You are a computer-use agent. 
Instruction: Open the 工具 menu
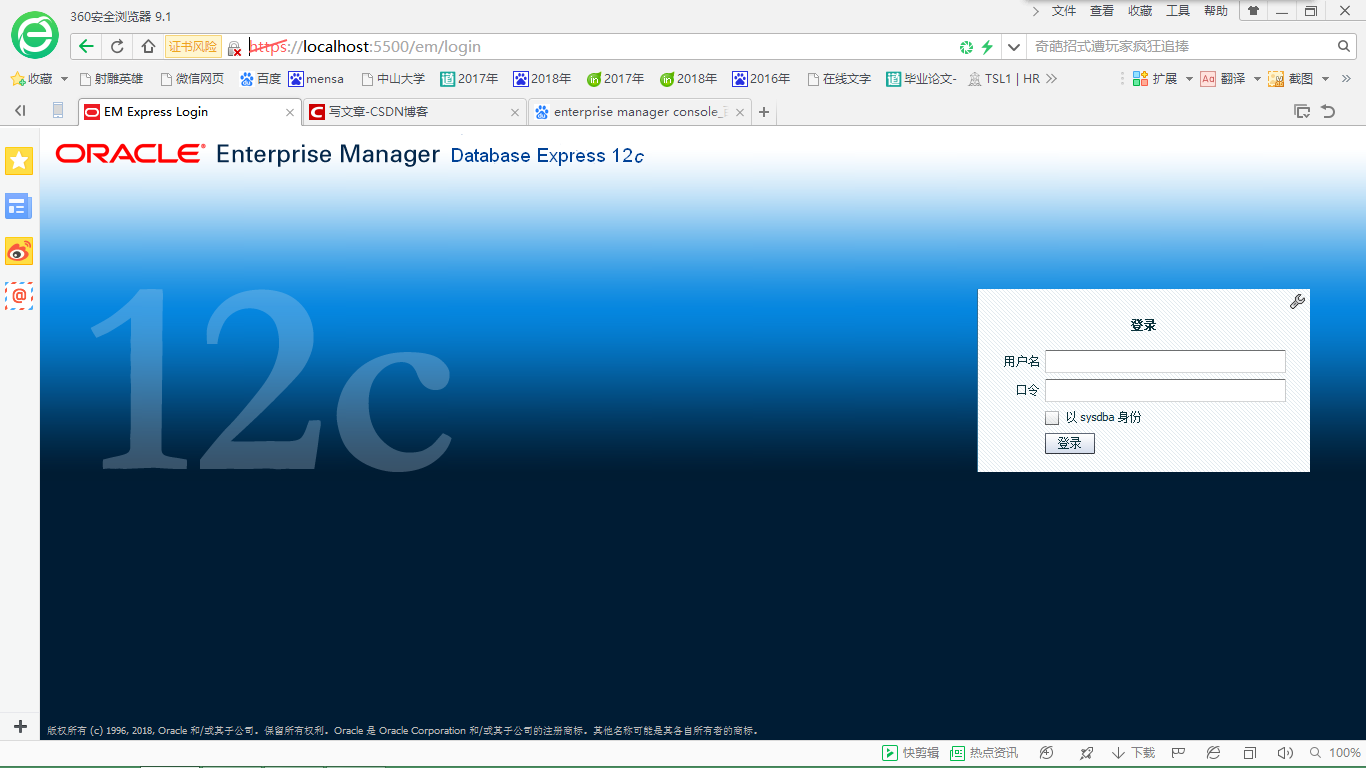pos(1178,11)
